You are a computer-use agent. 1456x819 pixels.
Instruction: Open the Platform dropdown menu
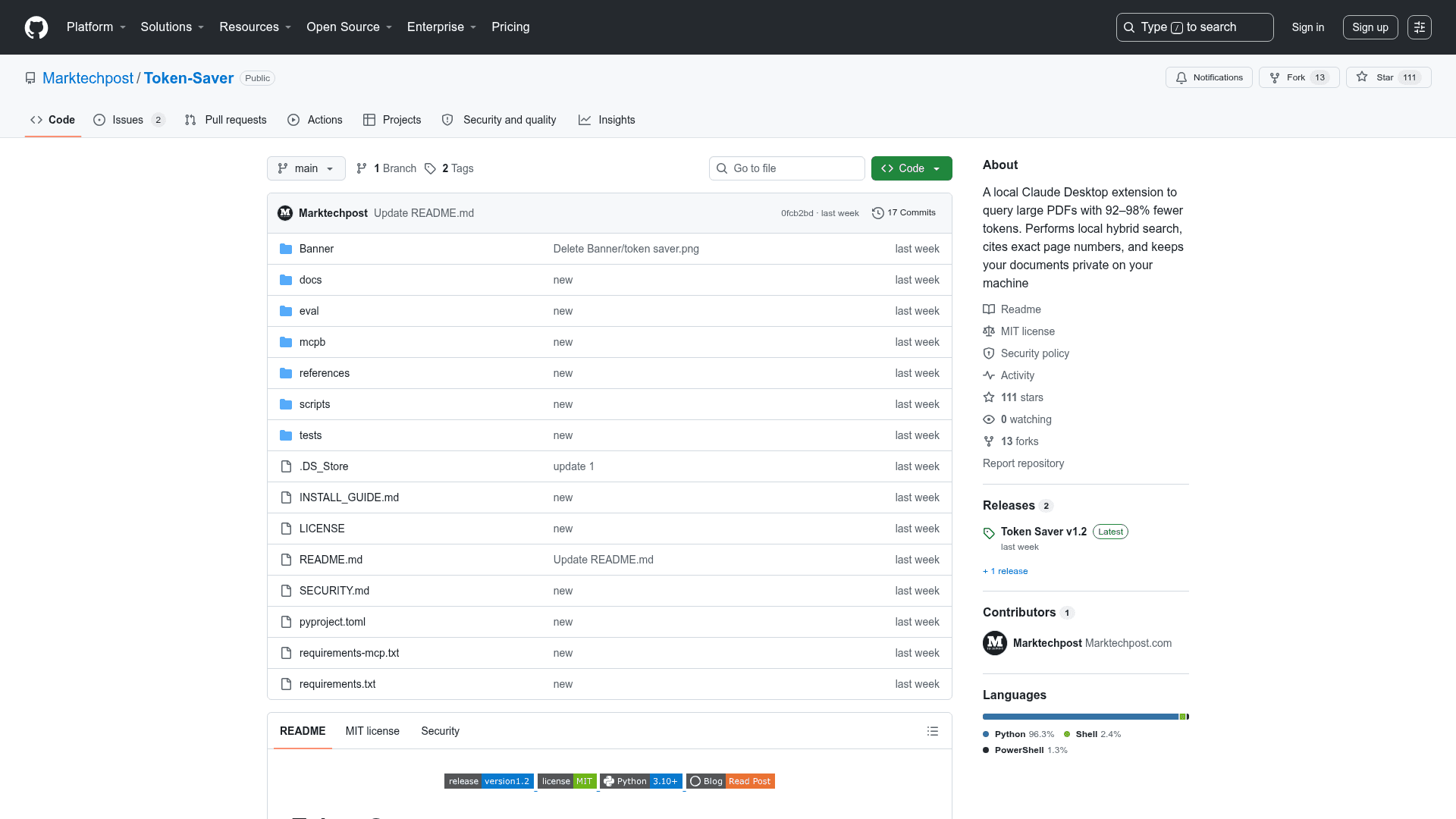[x=96, y=27]
